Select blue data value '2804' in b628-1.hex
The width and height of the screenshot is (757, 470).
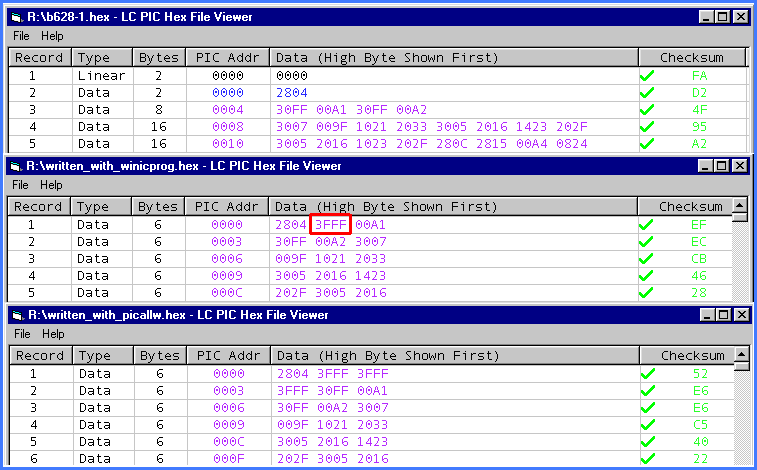coord(292,93)
